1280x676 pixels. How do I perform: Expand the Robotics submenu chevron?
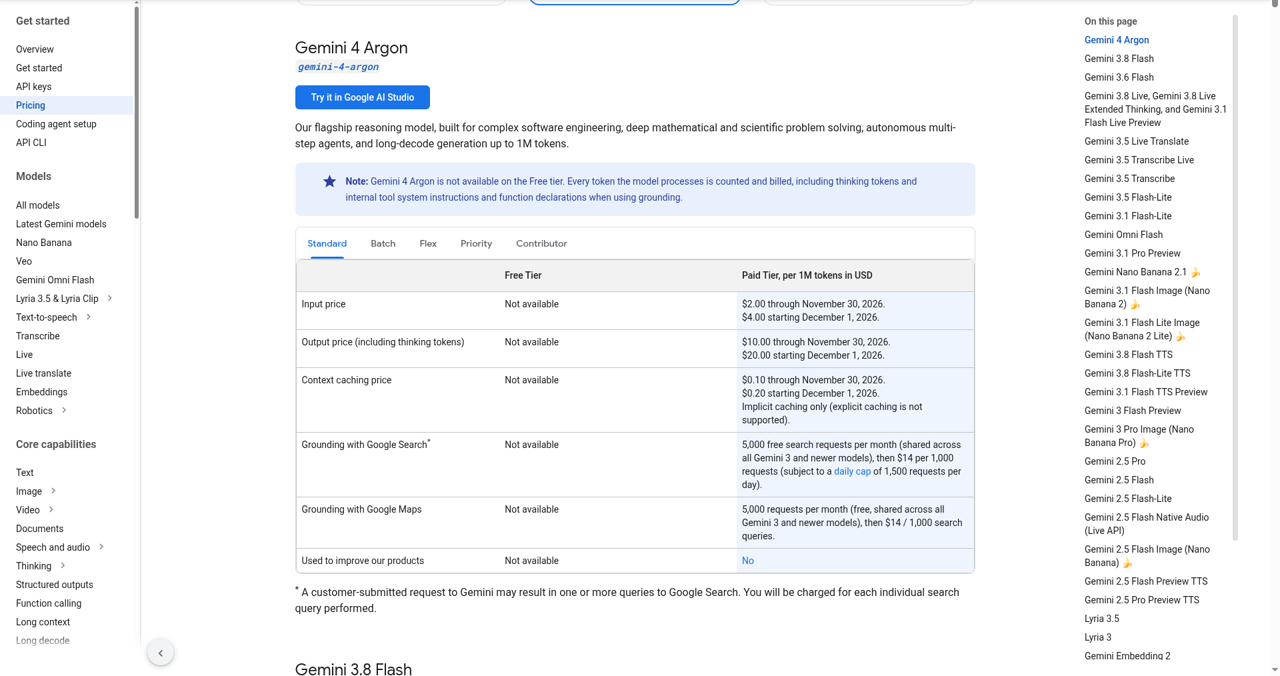64,410
